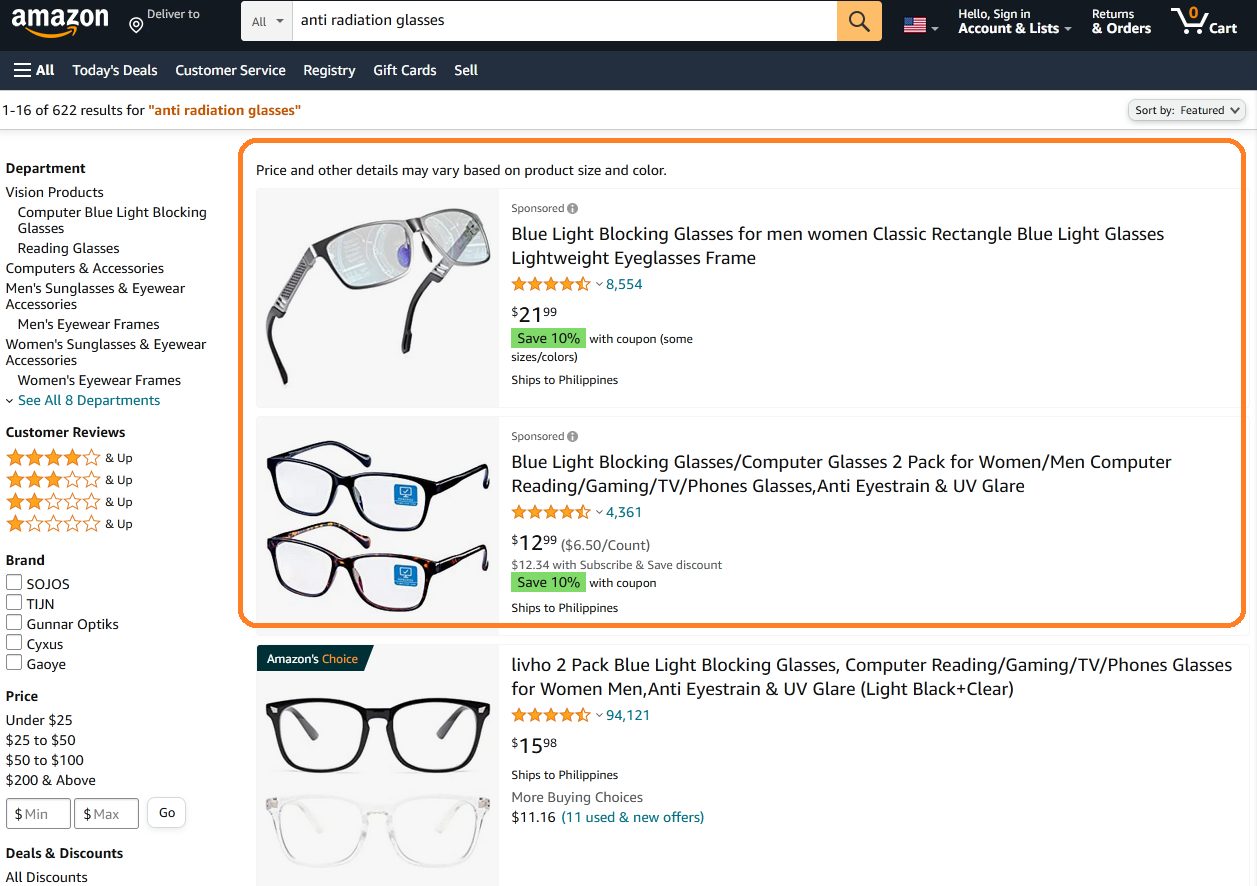Open the Today's Deals menu item

(x=114, y=70)
